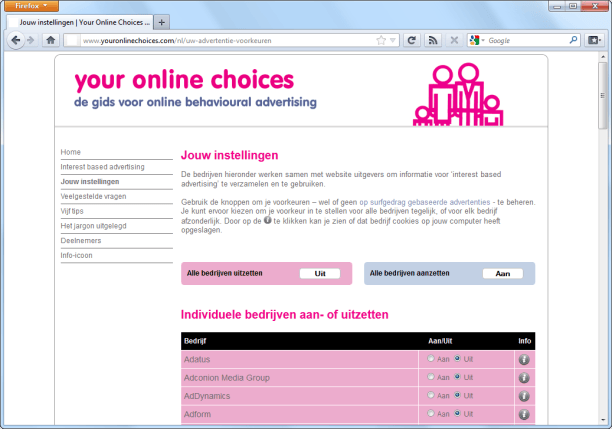Screen dimensions: 612x429
Task: Click the Info column header
Action: tap(525, 341)
